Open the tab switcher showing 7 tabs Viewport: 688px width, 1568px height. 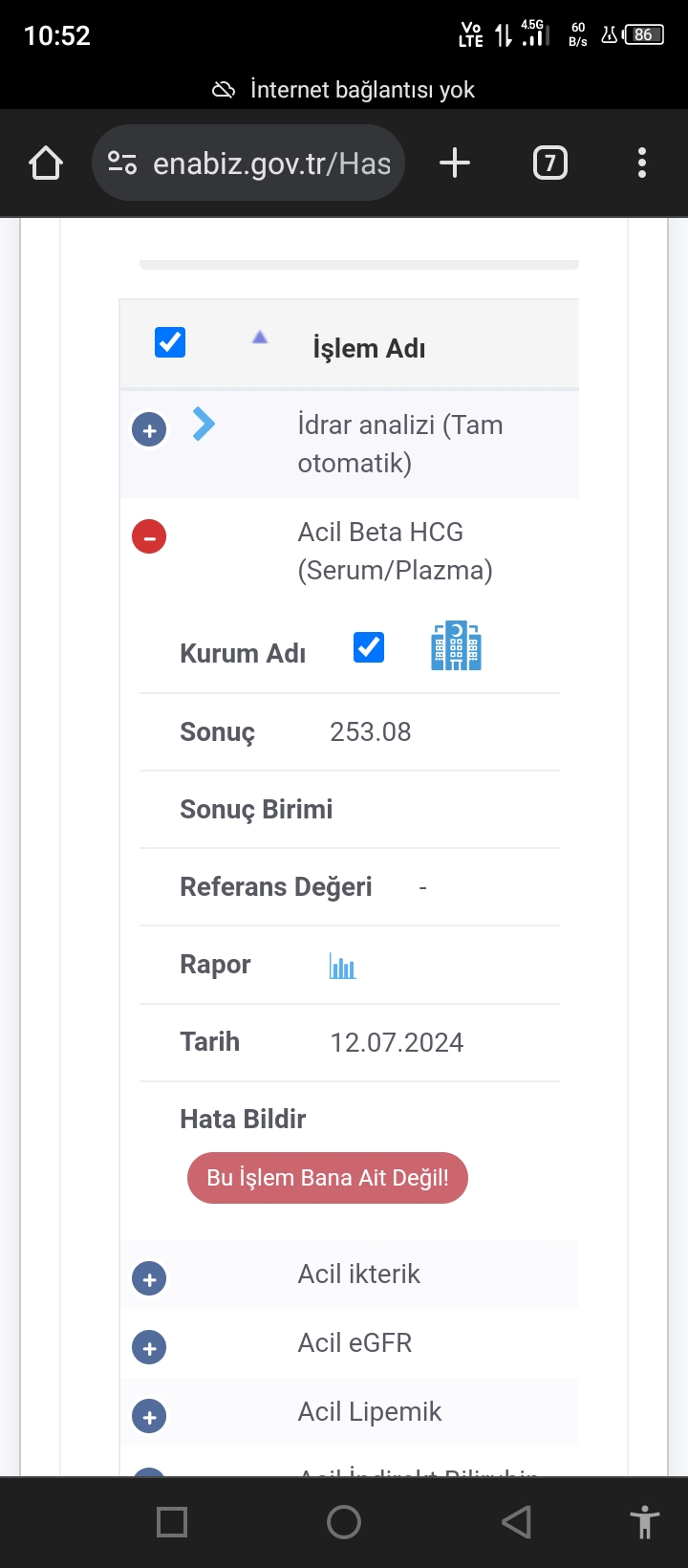click(549, 163)
